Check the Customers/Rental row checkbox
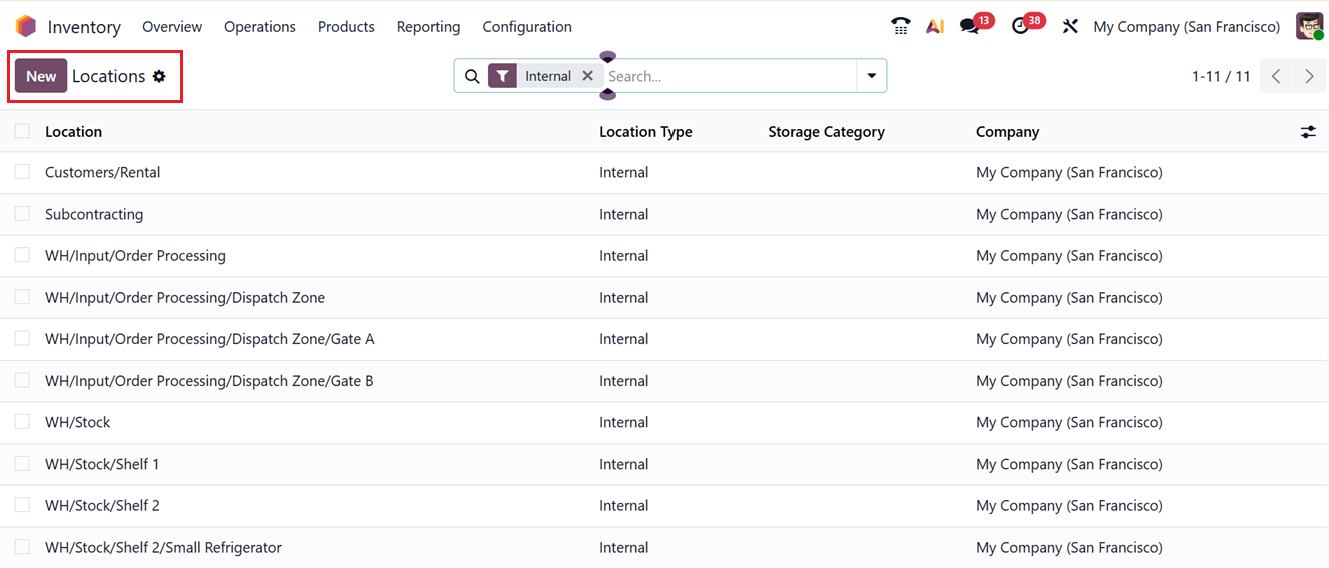This screenshot has height=568, width=1329. tap(22, 172)
